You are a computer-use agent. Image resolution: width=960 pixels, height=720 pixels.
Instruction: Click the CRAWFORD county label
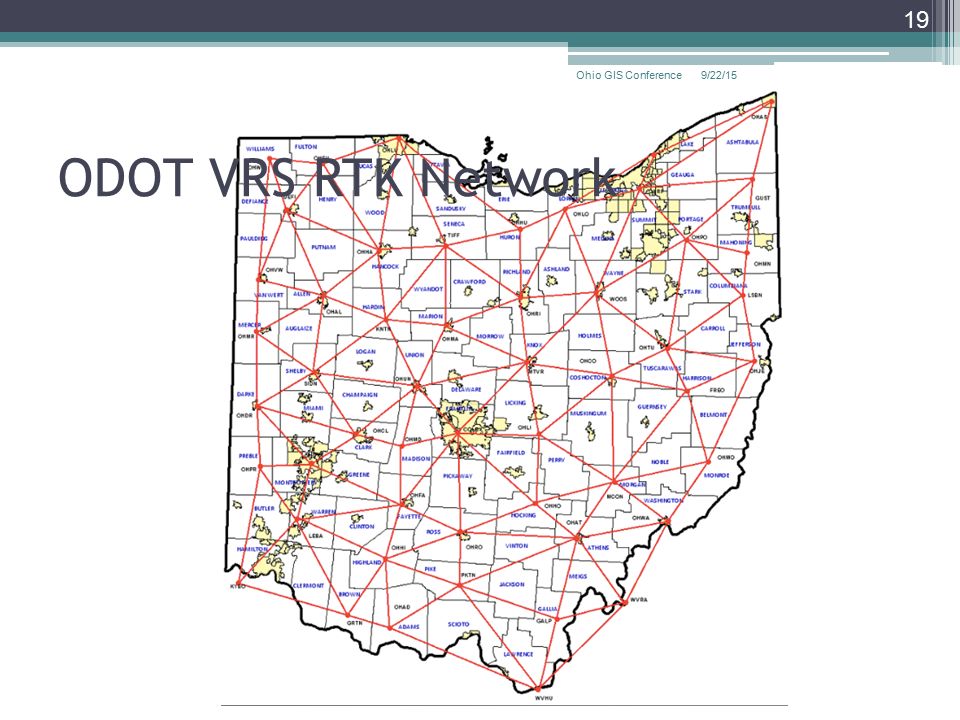tap(470, 282)
